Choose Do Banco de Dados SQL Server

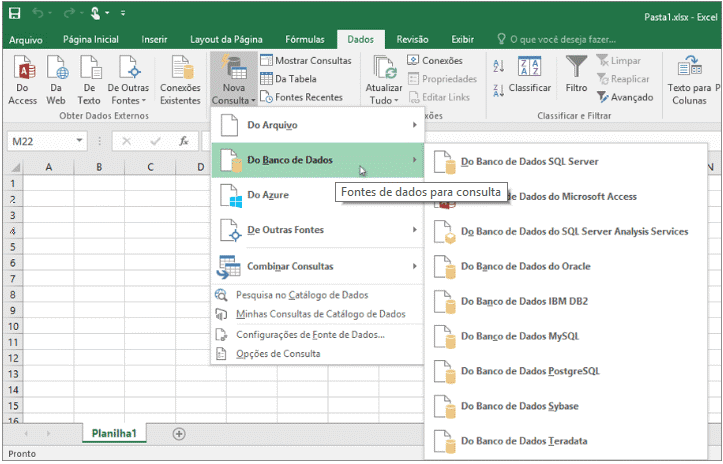tap(566, 162)
